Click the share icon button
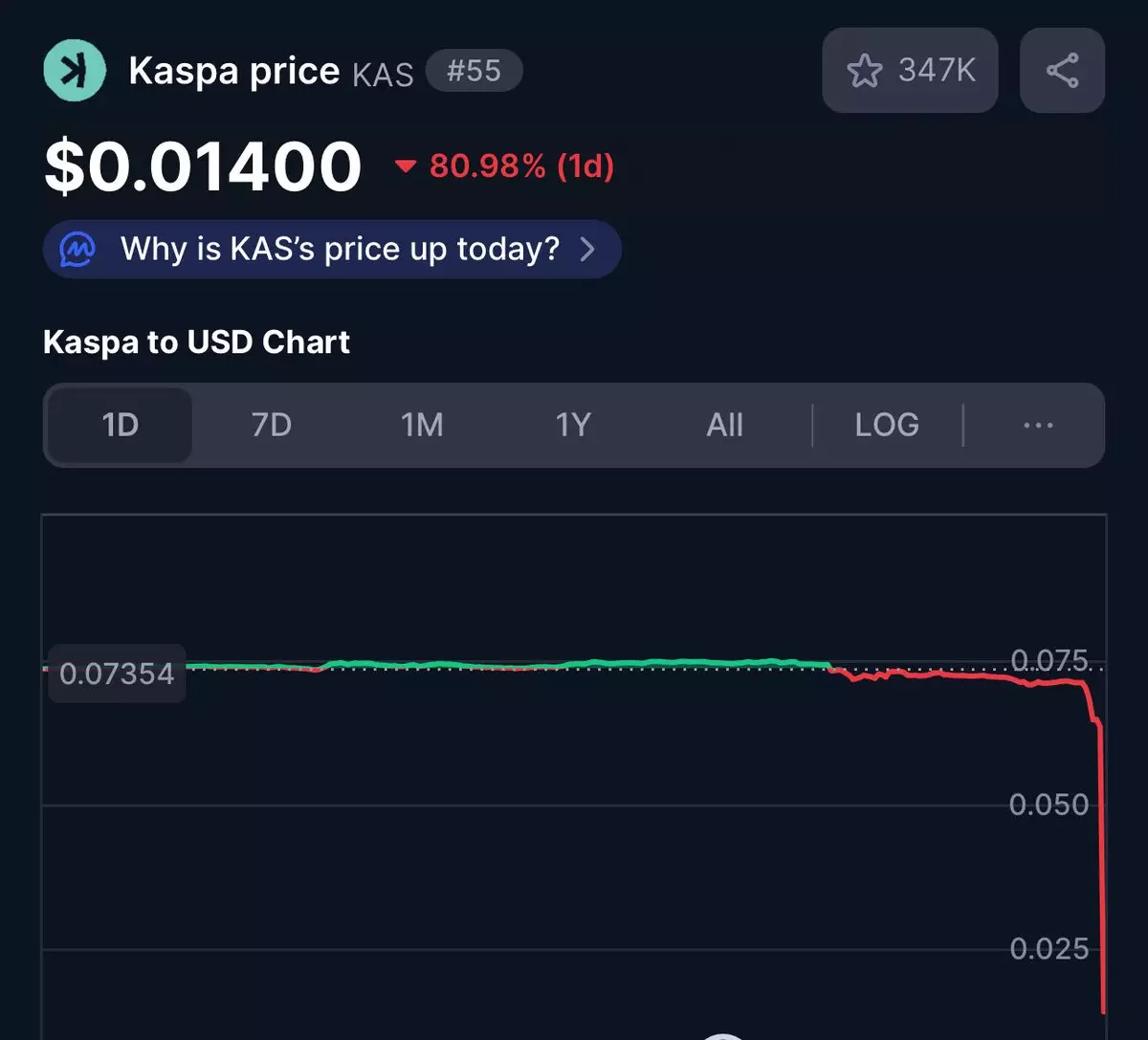 (x=1062, y=71)
